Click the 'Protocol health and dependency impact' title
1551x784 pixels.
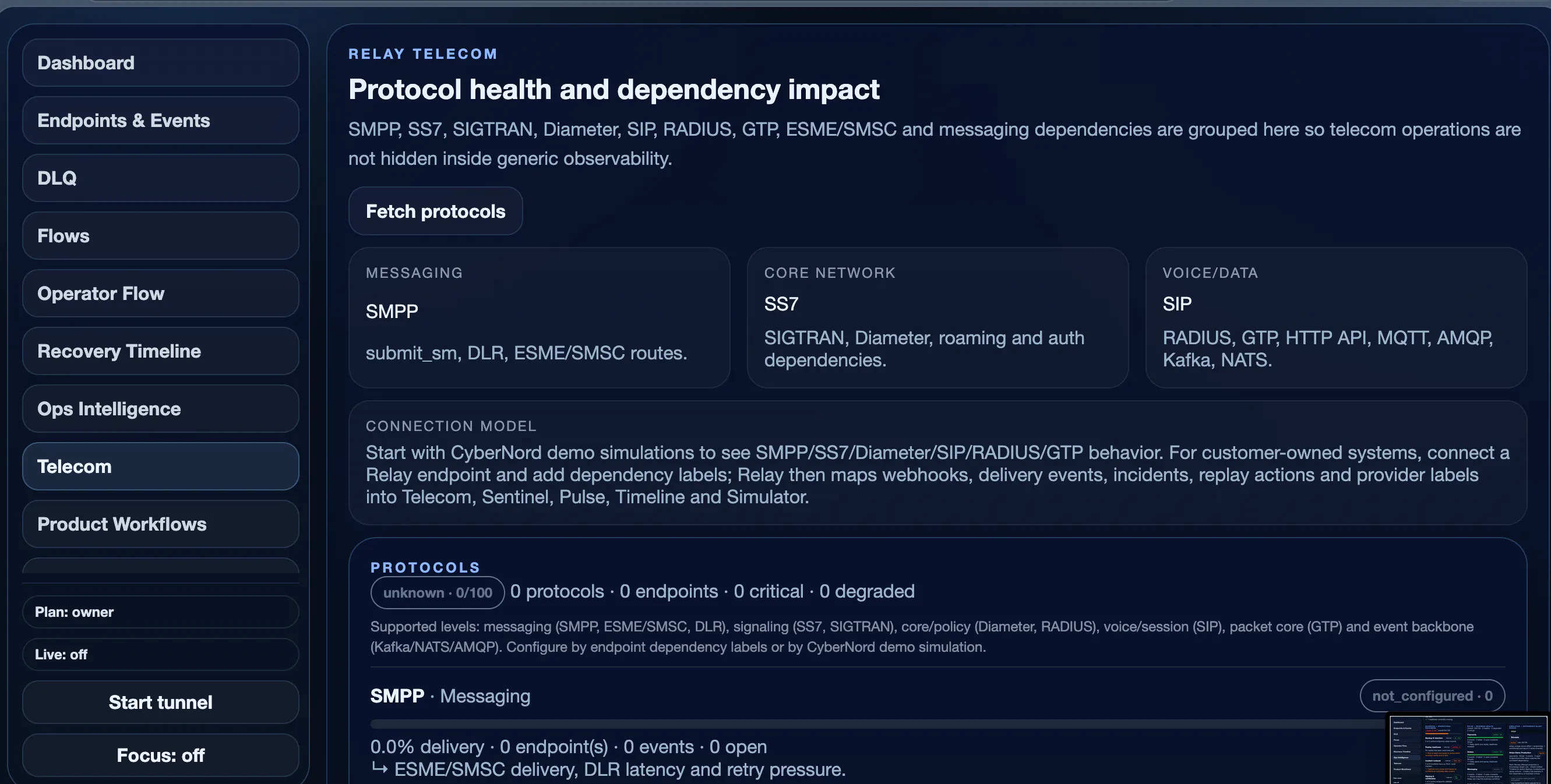coord(614,90)
